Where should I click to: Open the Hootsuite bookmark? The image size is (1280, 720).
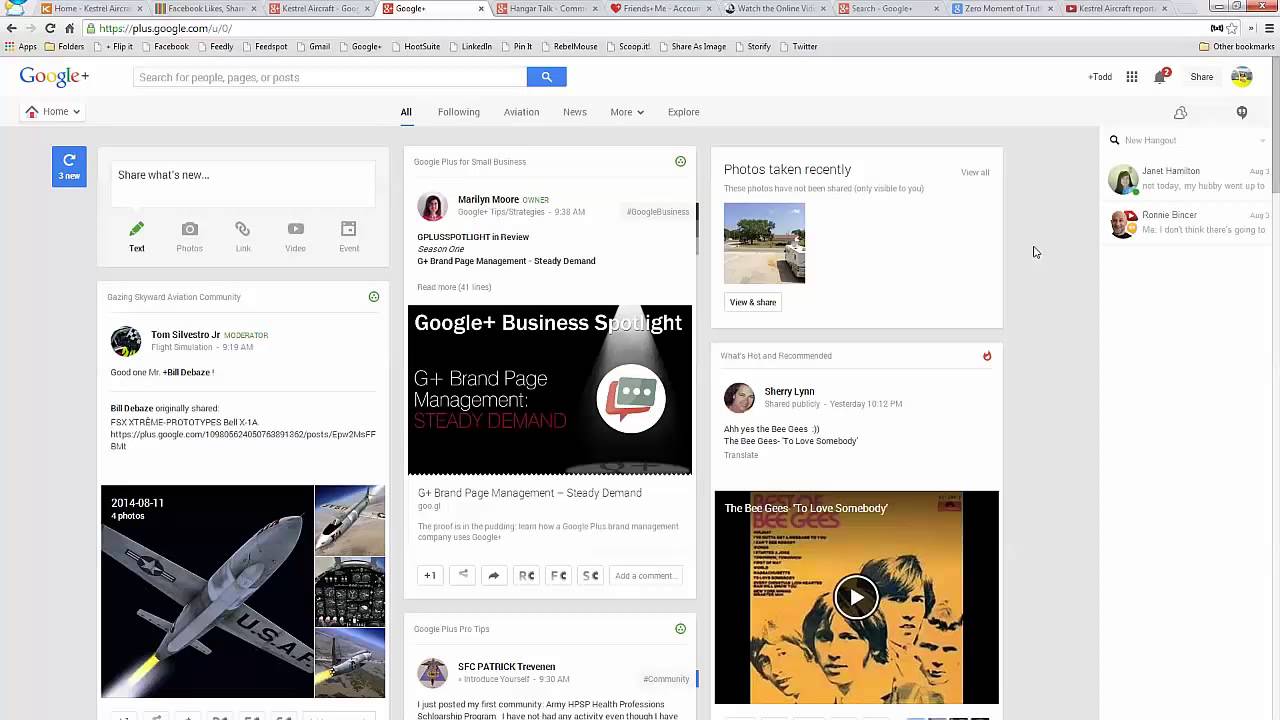point(419,46)
